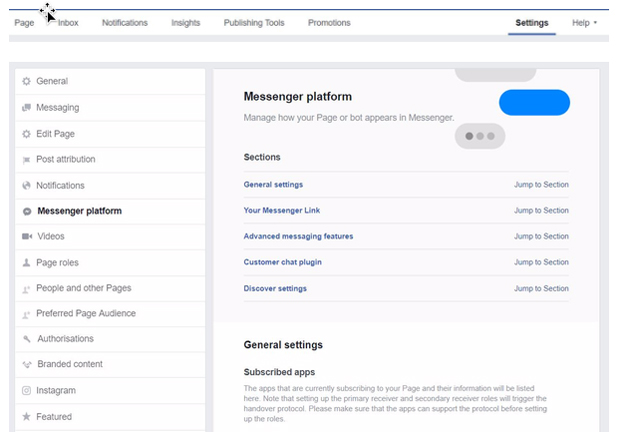Viewport: 630px width, 442px height.
Task: Click the Messaging chat bubbles icon
Action: (27, 108)
